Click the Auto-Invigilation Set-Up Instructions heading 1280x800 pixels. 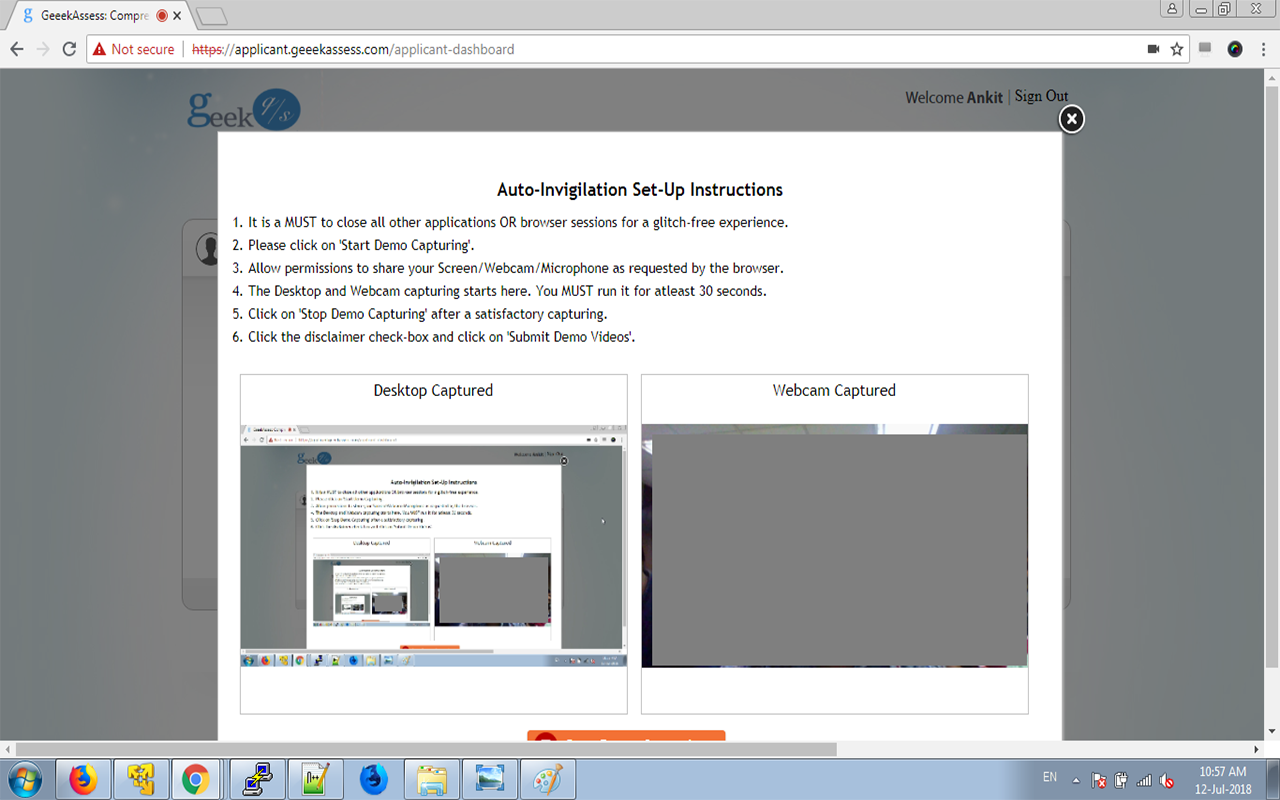tap(640, 190)
